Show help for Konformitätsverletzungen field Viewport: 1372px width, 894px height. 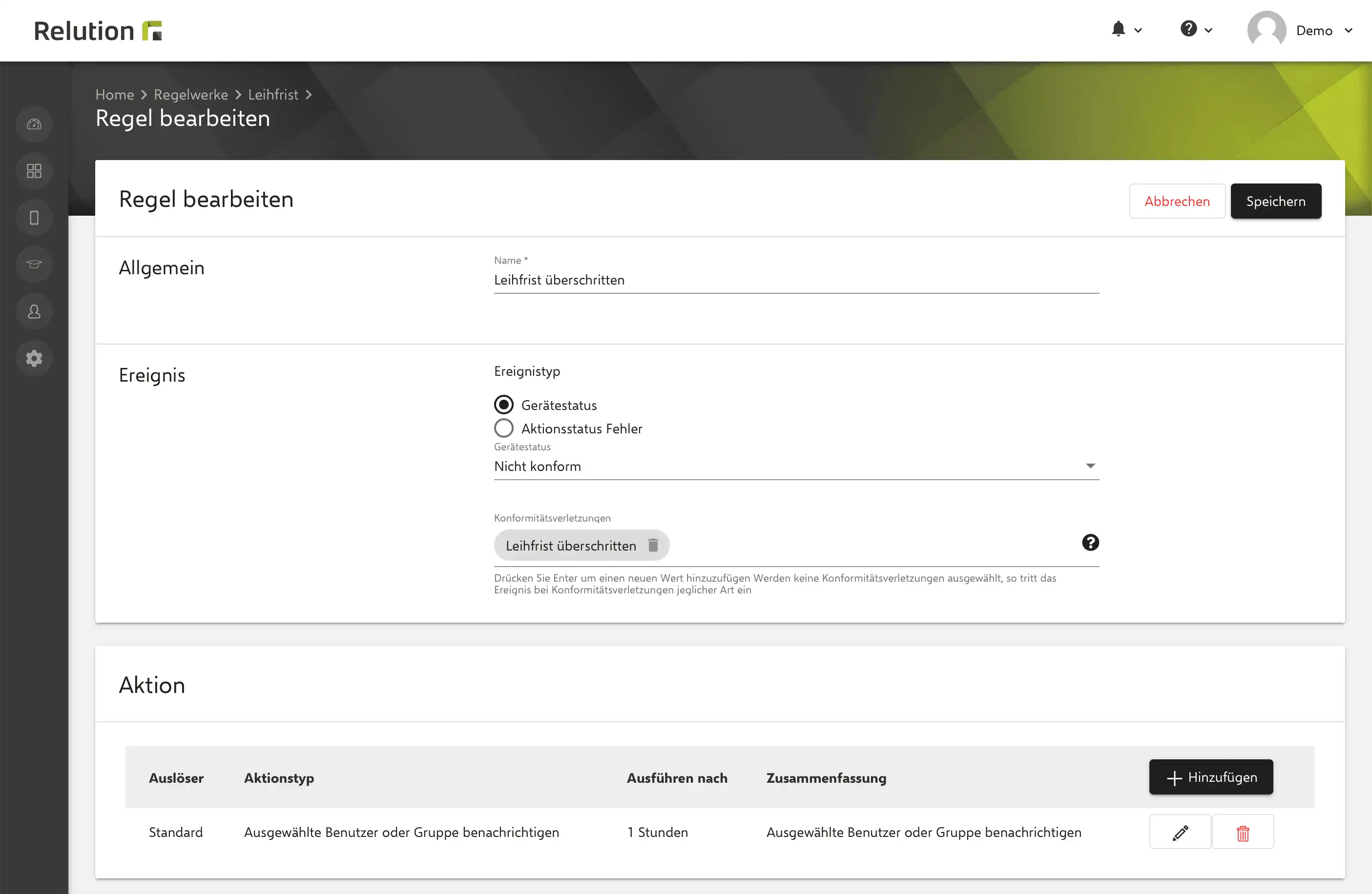pos(1090,543)
